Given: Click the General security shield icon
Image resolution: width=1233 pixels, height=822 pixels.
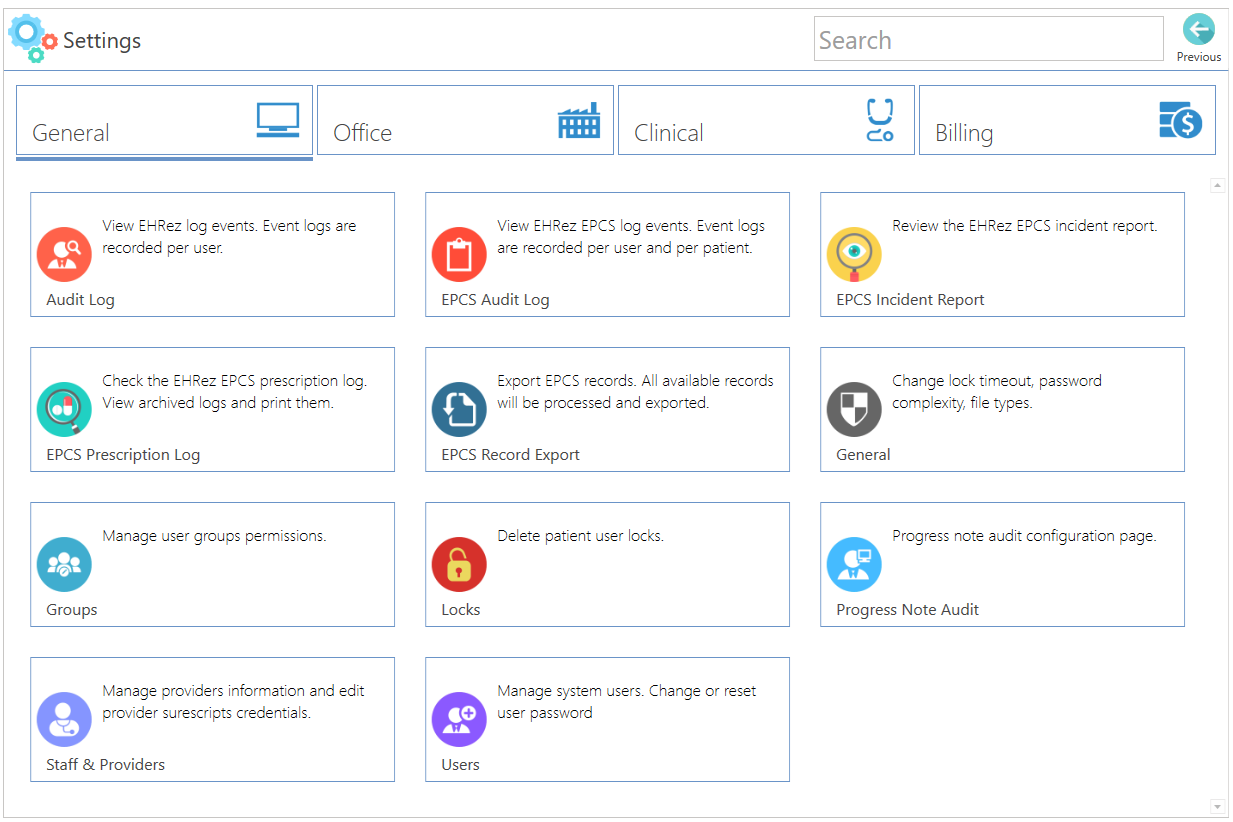Looking at the screenshot, I should pos(854,409).
